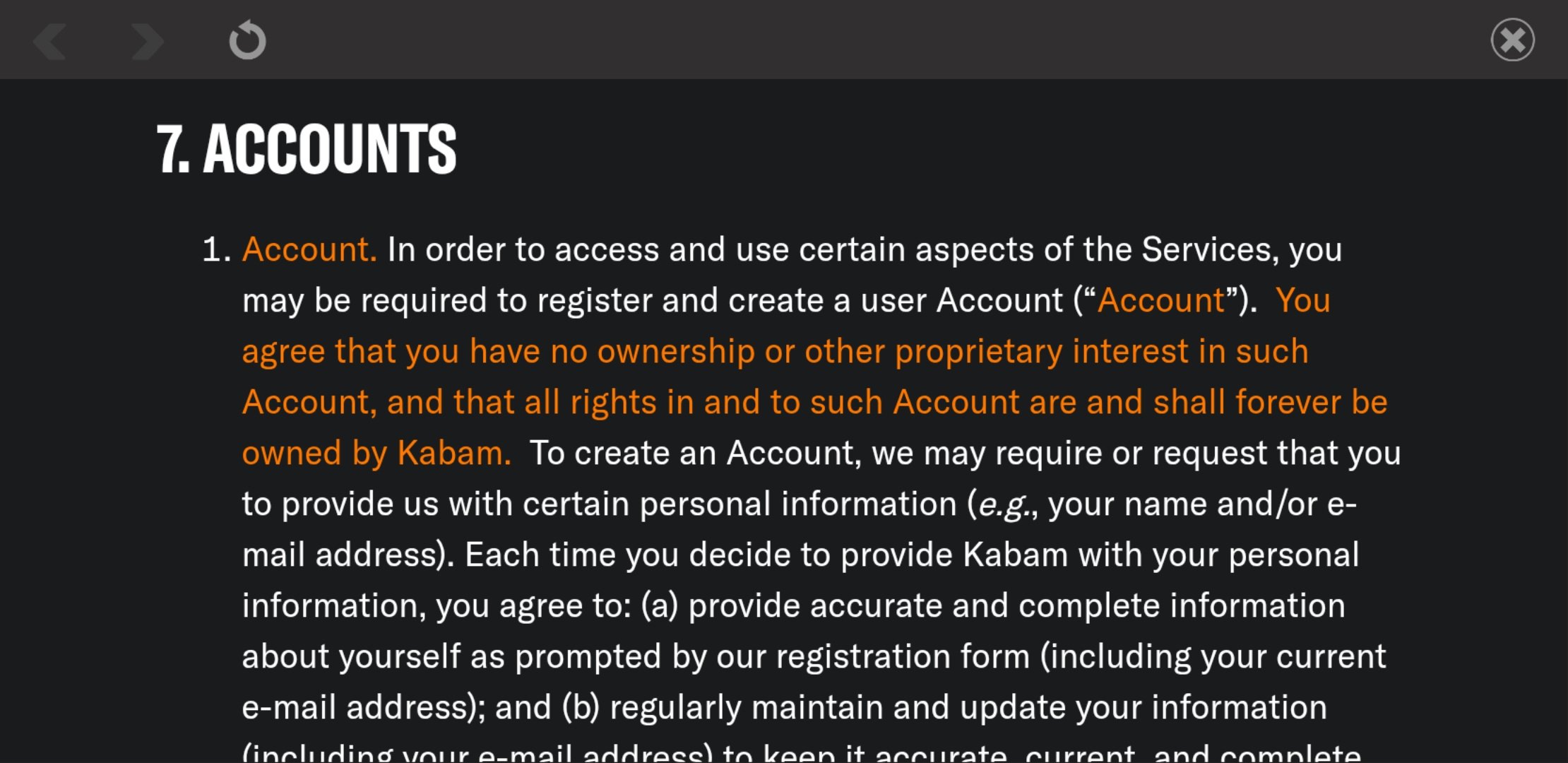This screenshot has height=763, width=1568.
Task: Select the orange "Account." label in item 1
Action: point(309,249)
